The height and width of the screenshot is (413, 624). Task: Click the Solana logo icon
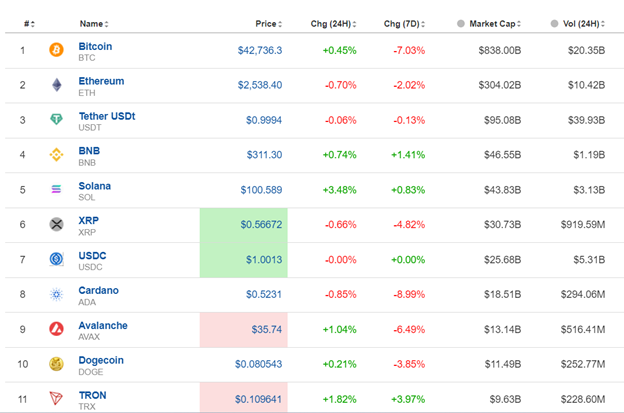[56, 190]
